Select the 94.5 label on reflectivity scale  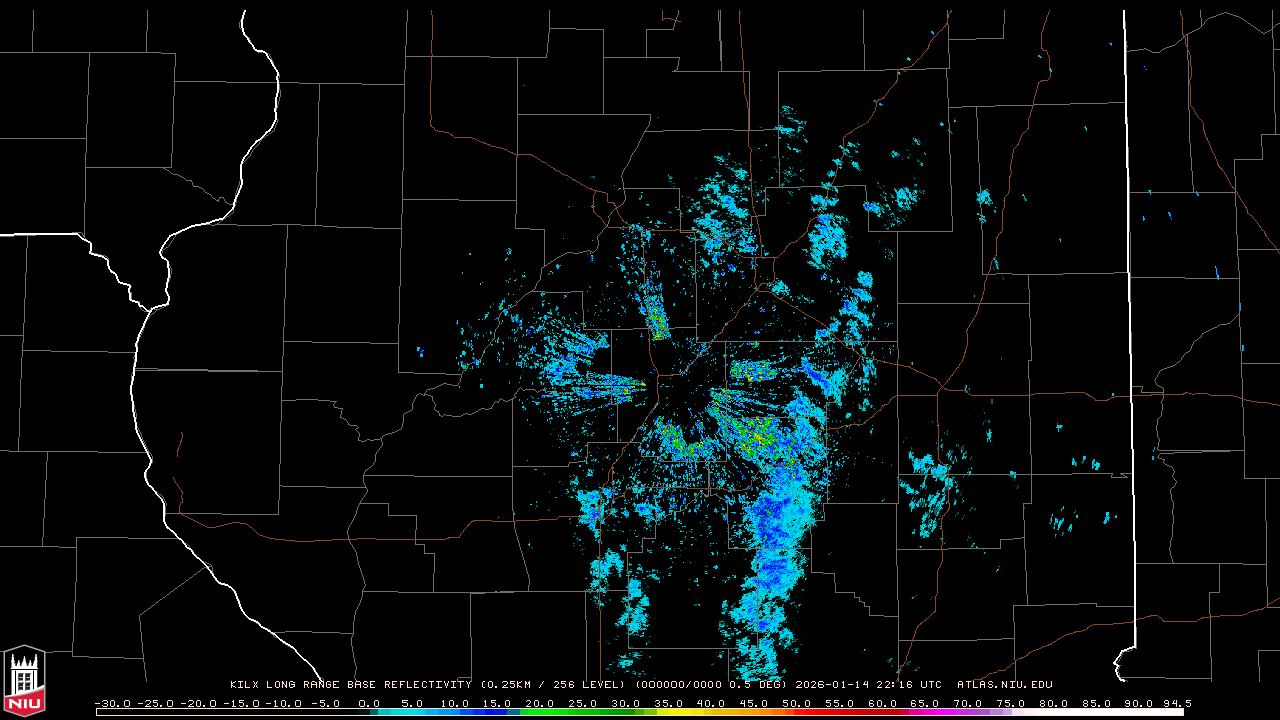click(x=1176, y=703)
